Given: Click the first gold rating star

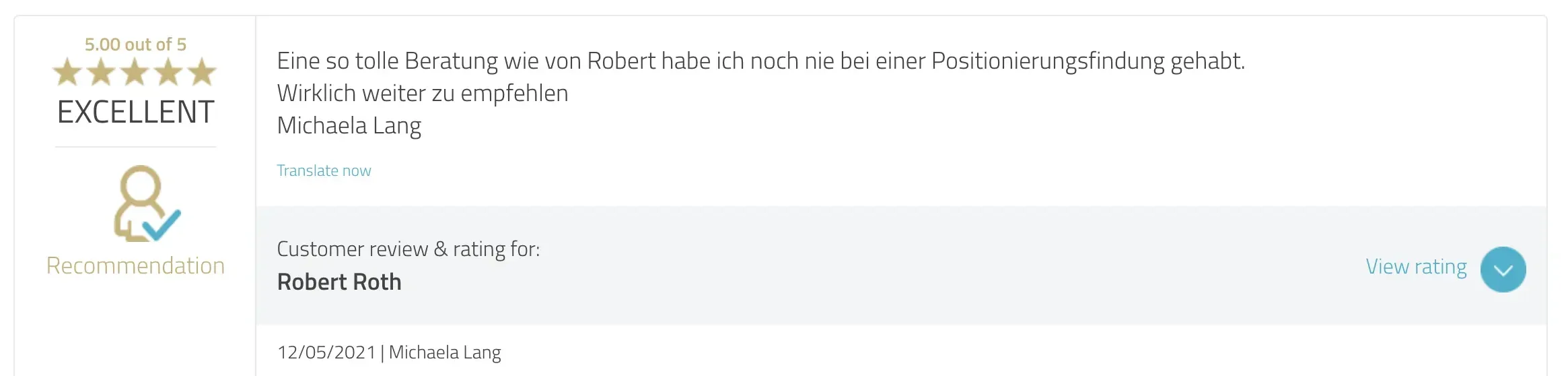Looking at the screenshot, I should (x=67, y=72).
